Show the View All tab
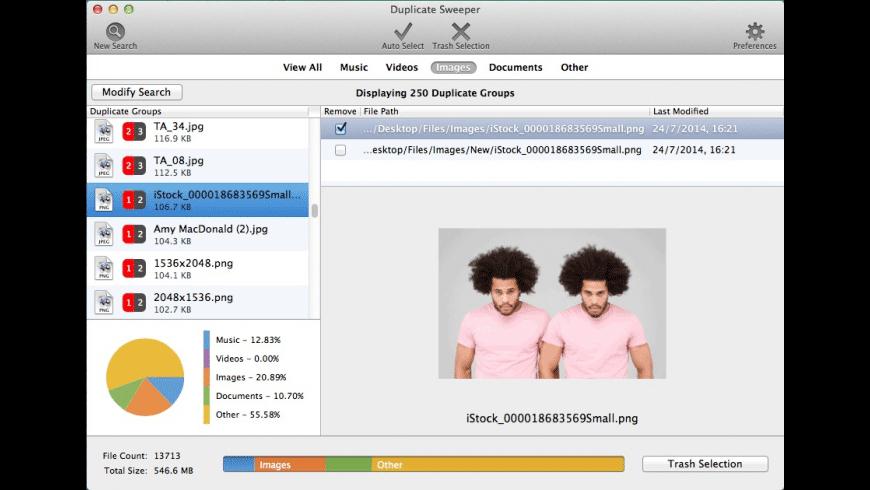Image resolution: width=870 pixels, height=490 pixels. pos(302,67)
